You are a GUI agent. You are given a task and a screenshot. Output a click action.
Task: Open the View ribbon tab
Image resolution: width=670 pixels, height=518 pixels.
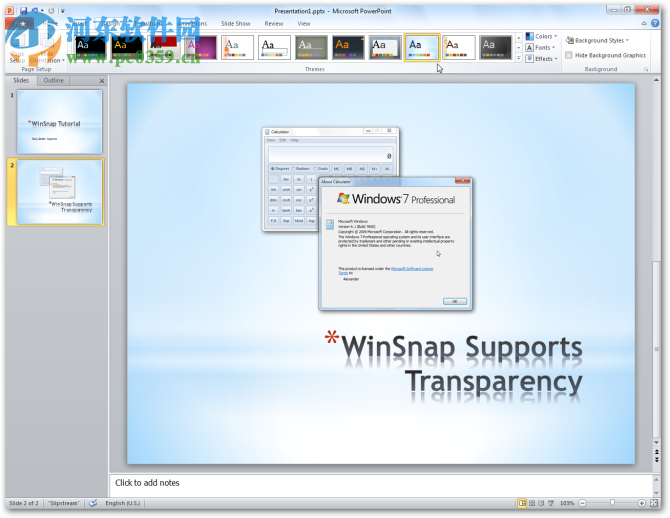click(304, 24)
